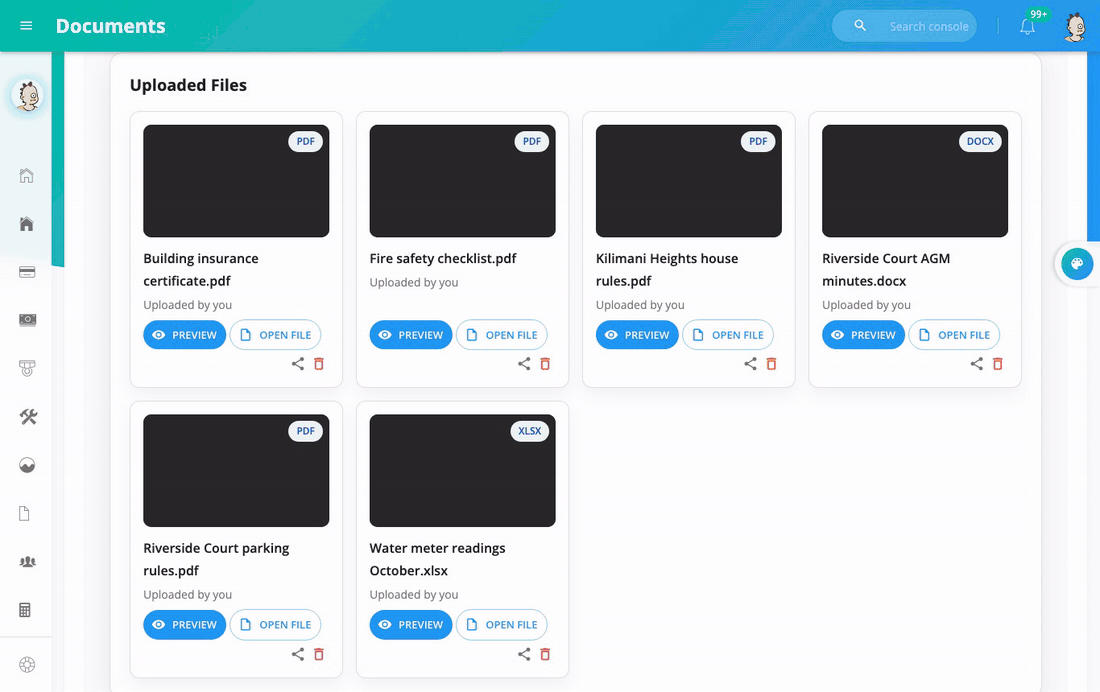The width and height of the screenshot is (1100, 692).
Task: Delete Water meter readings October.xlsx
Action: [x=545, y=654]
